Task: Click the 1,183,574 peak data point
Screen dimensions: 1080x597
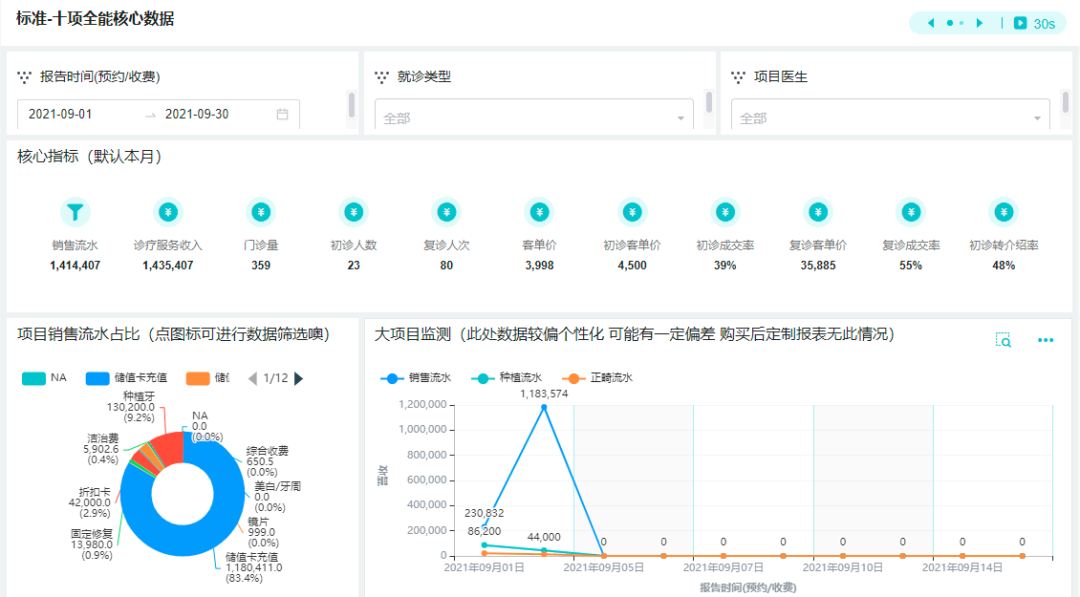Action: coord(544,408)
